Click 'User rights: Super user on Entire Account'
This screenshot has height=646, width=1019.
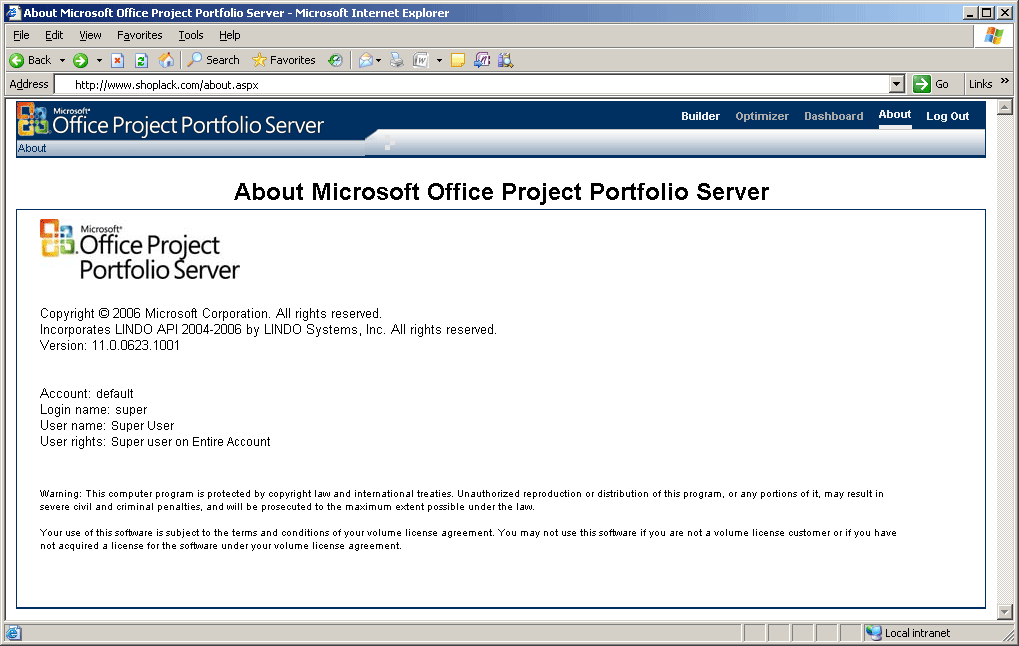[155, 442]
